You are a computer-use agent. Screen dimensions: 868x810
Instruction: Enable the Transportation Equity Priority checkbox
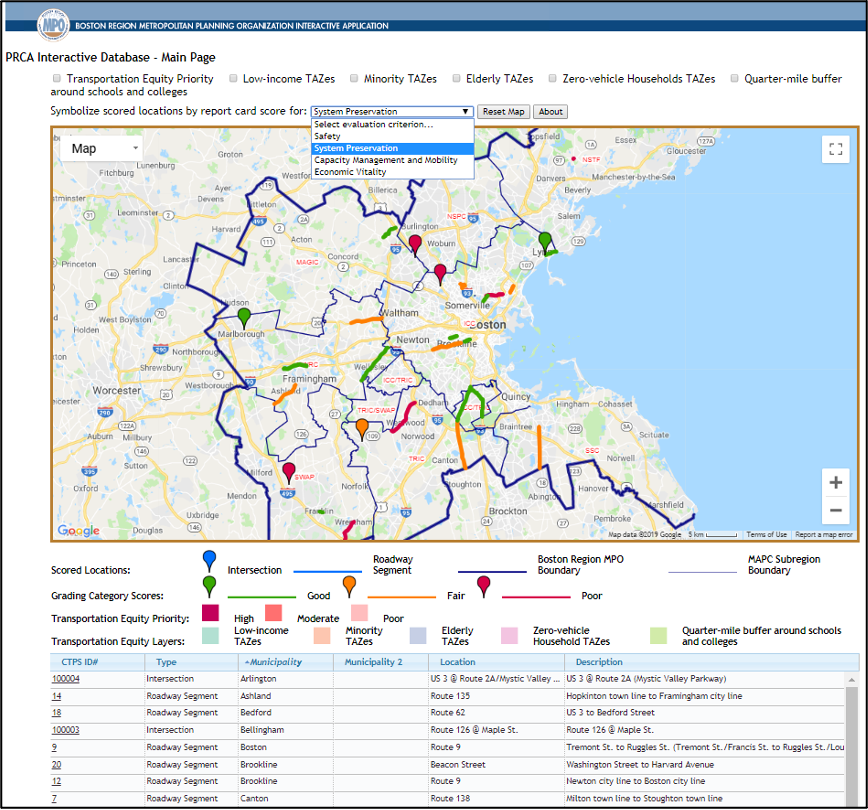pos(57,78)
